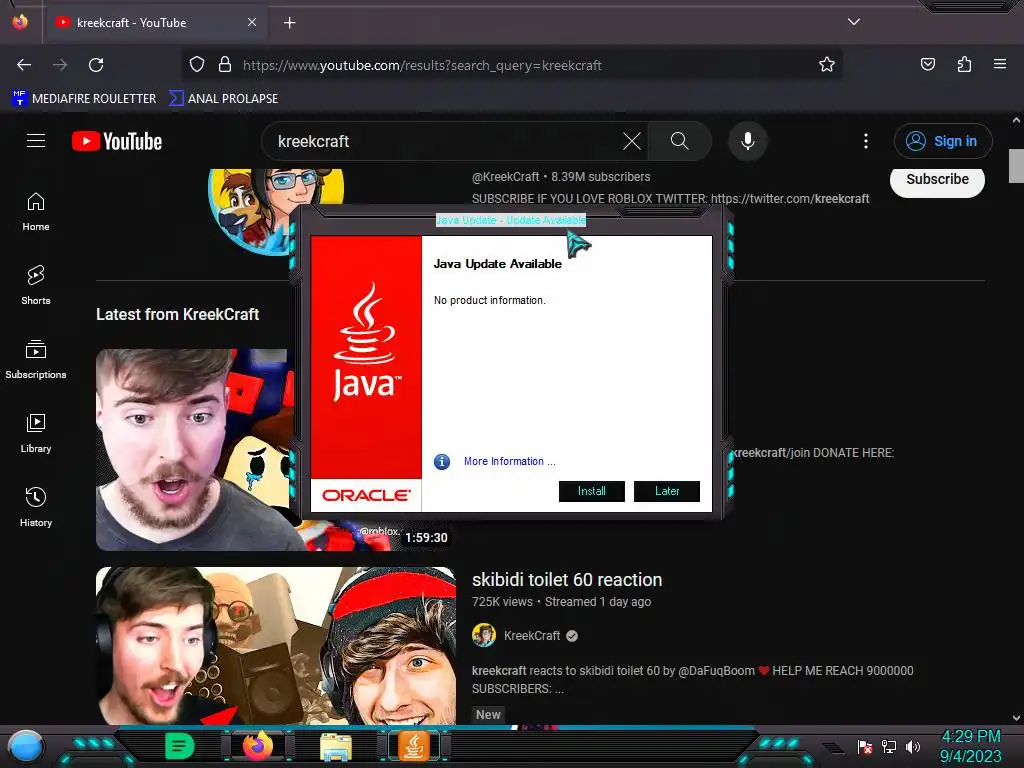
Task: Click the small KreekCraft avatar under video
Action: pyautogui.click(x=484, y=635)
